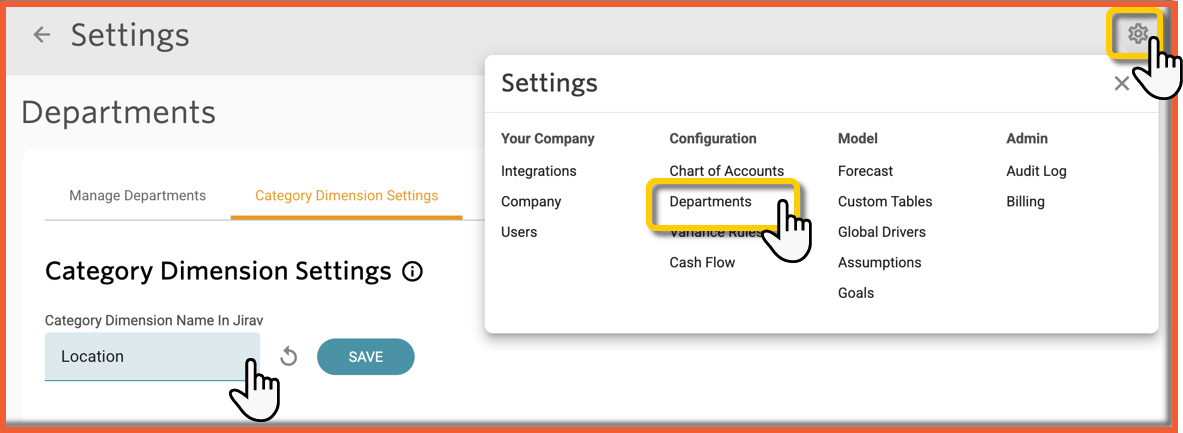
Task: Open Billing under Admin
Action: (x=1025, y=201)
